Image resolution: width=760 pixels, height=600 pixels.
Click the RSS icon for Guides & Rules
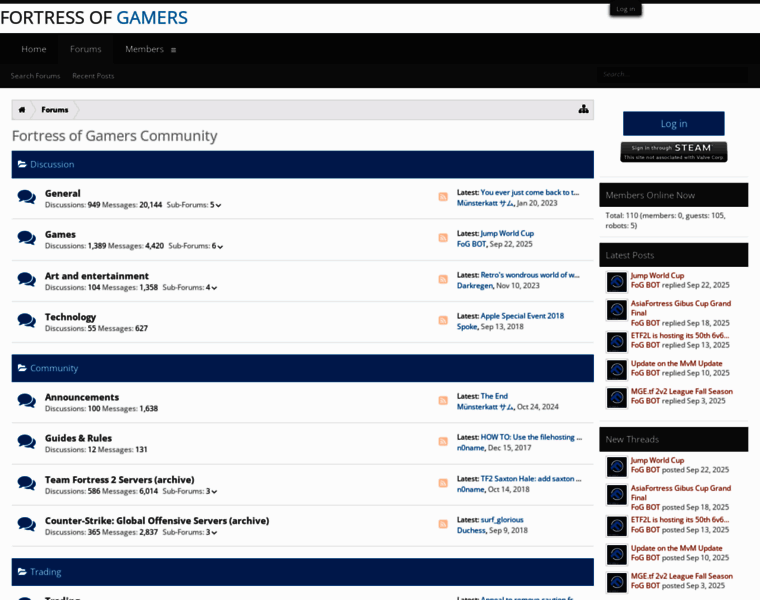(x=443, y=442)
